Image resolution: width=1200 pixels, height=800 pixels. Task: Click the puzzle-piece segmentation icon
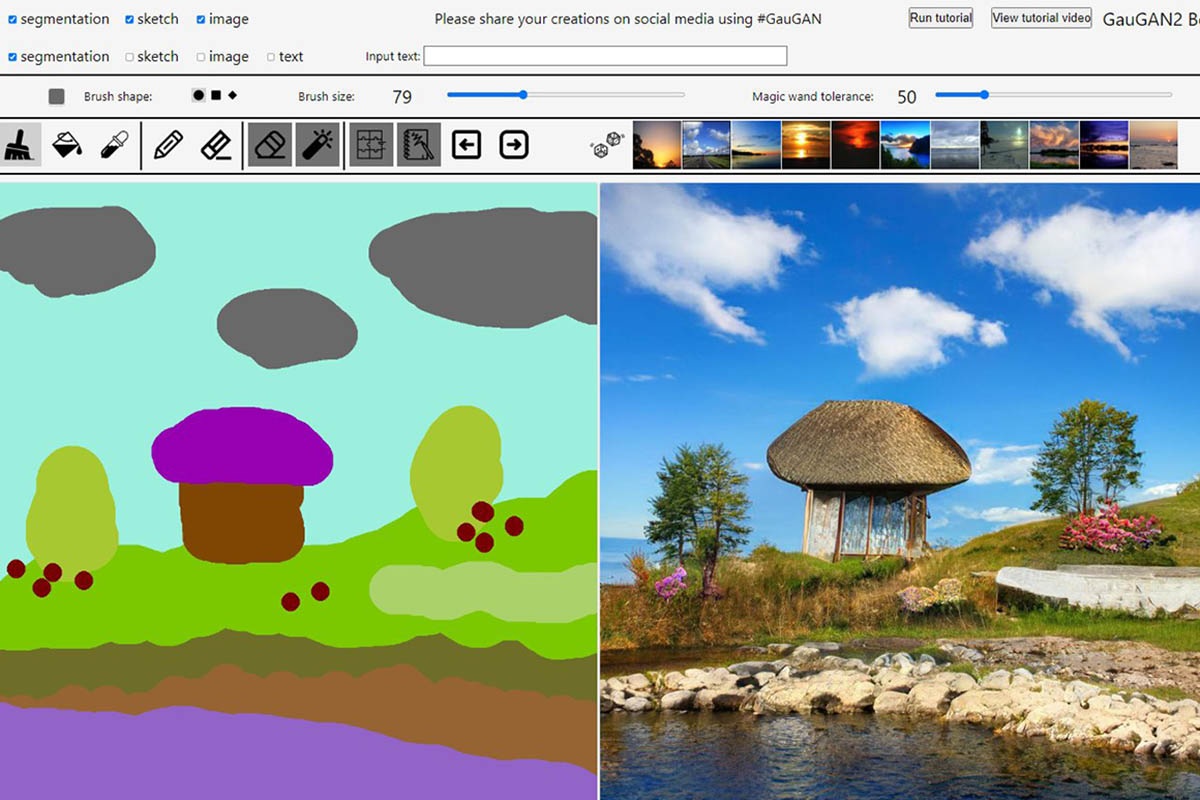[x=370, y=145]
